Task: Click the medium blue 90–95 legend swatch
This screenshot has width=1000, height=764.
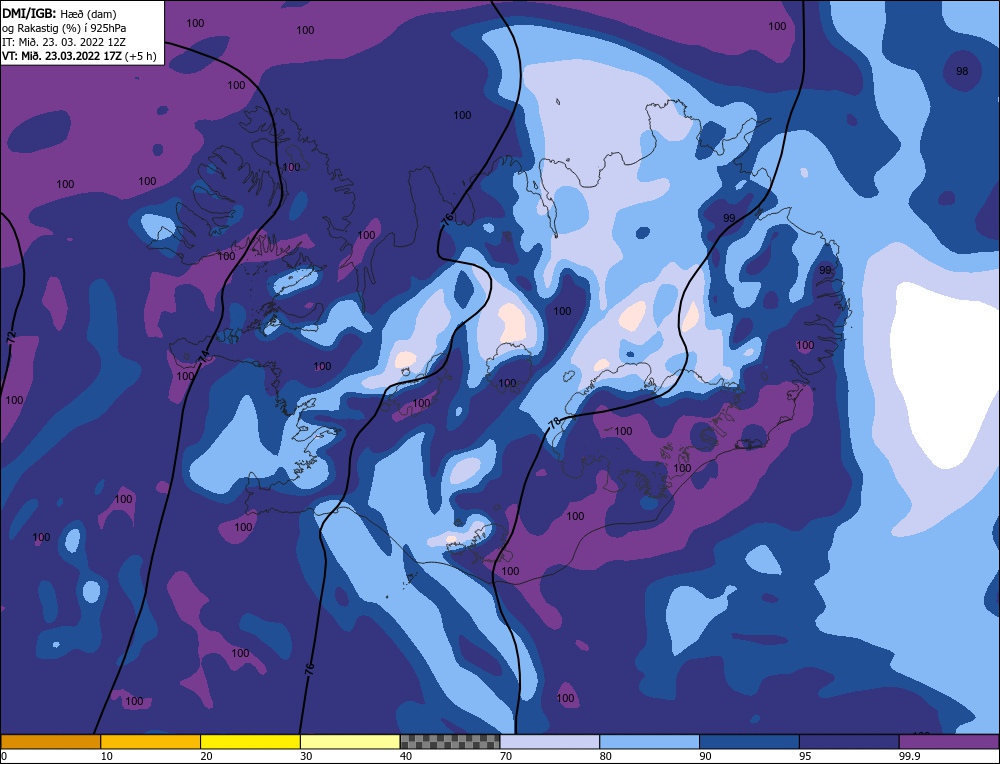Action: (x=749, y=742)
